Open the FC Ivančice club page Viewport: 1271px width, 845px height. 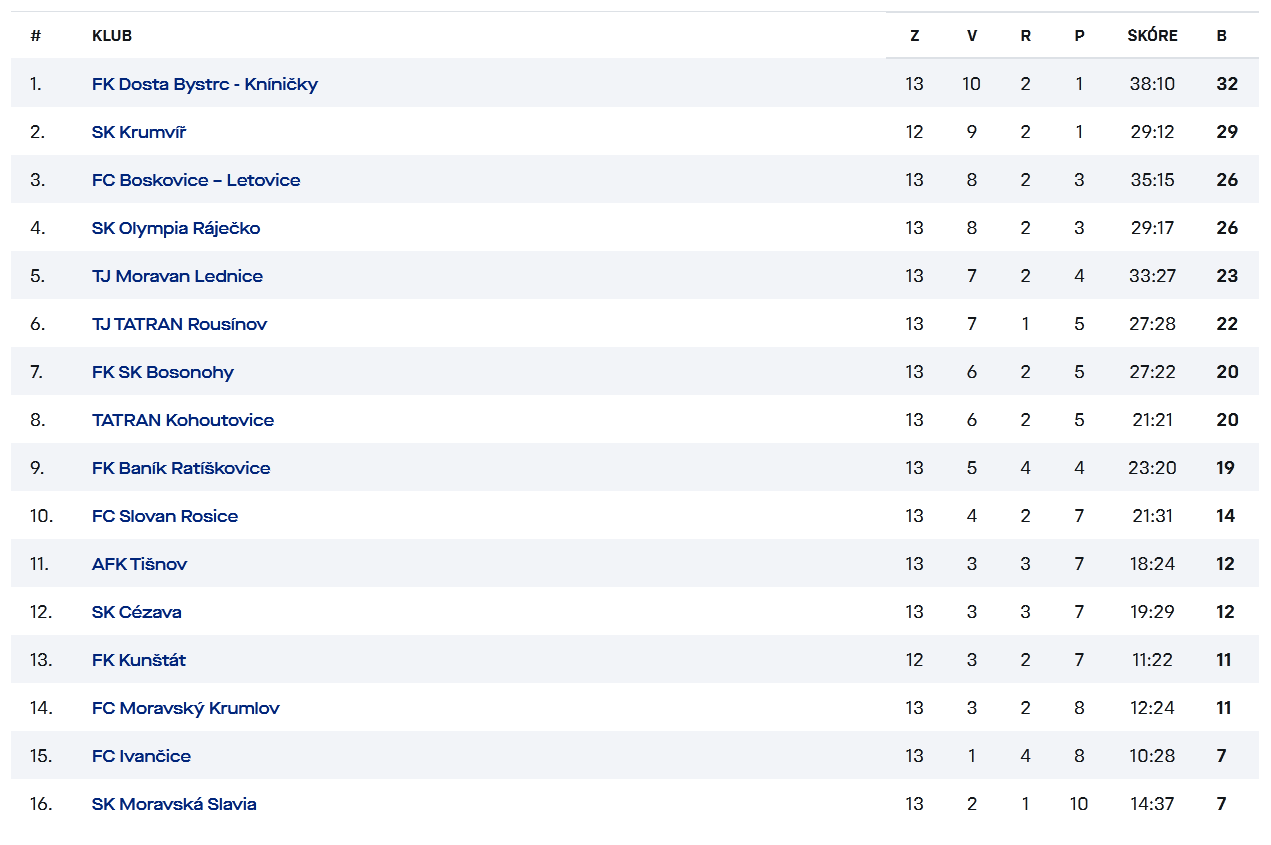141,756
